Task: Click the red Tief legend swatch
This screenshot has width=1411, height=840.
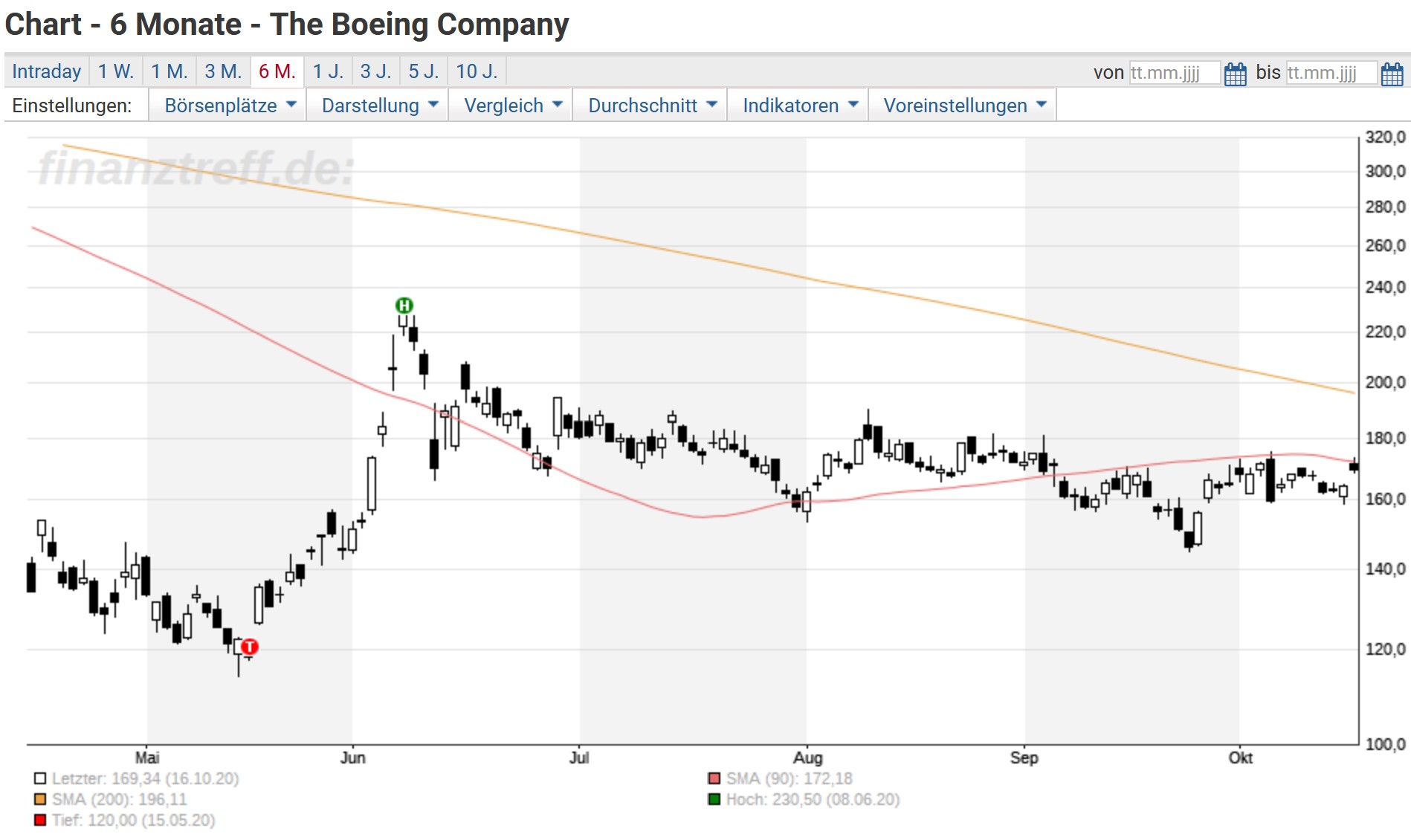Action: coord(40,820)
